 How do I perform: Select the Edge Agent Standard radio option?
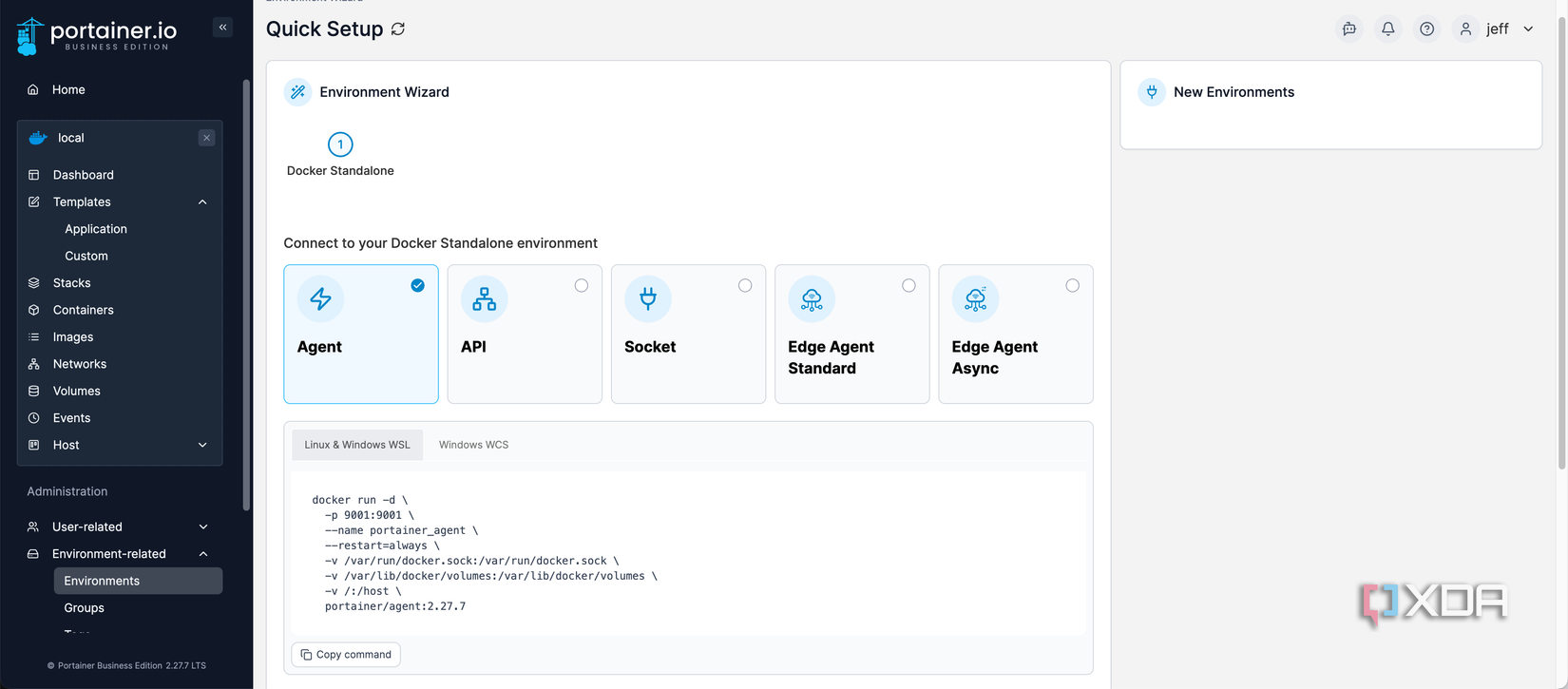pos(908,285)
